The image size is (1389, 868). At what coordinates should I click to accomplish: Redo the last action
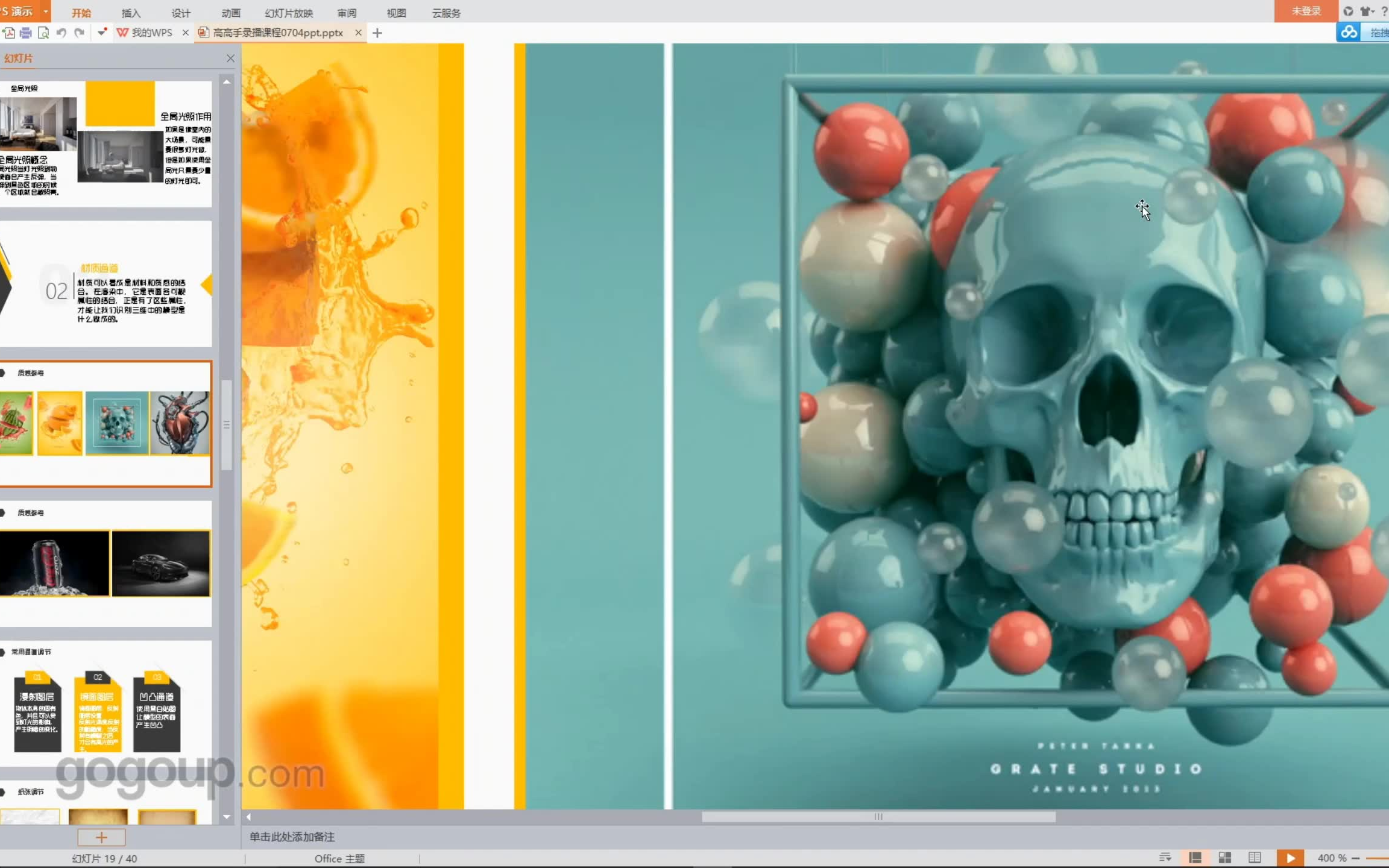(79, 33)
